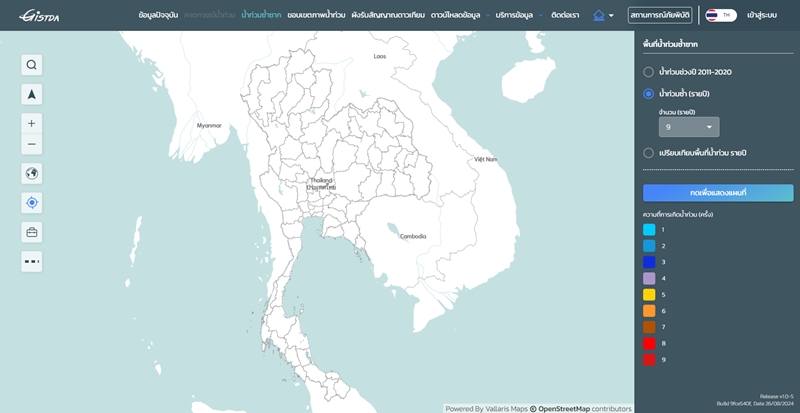Viewport: 800px width, 413px height.
Task: Click the Laos label on map
Action: 380,56
